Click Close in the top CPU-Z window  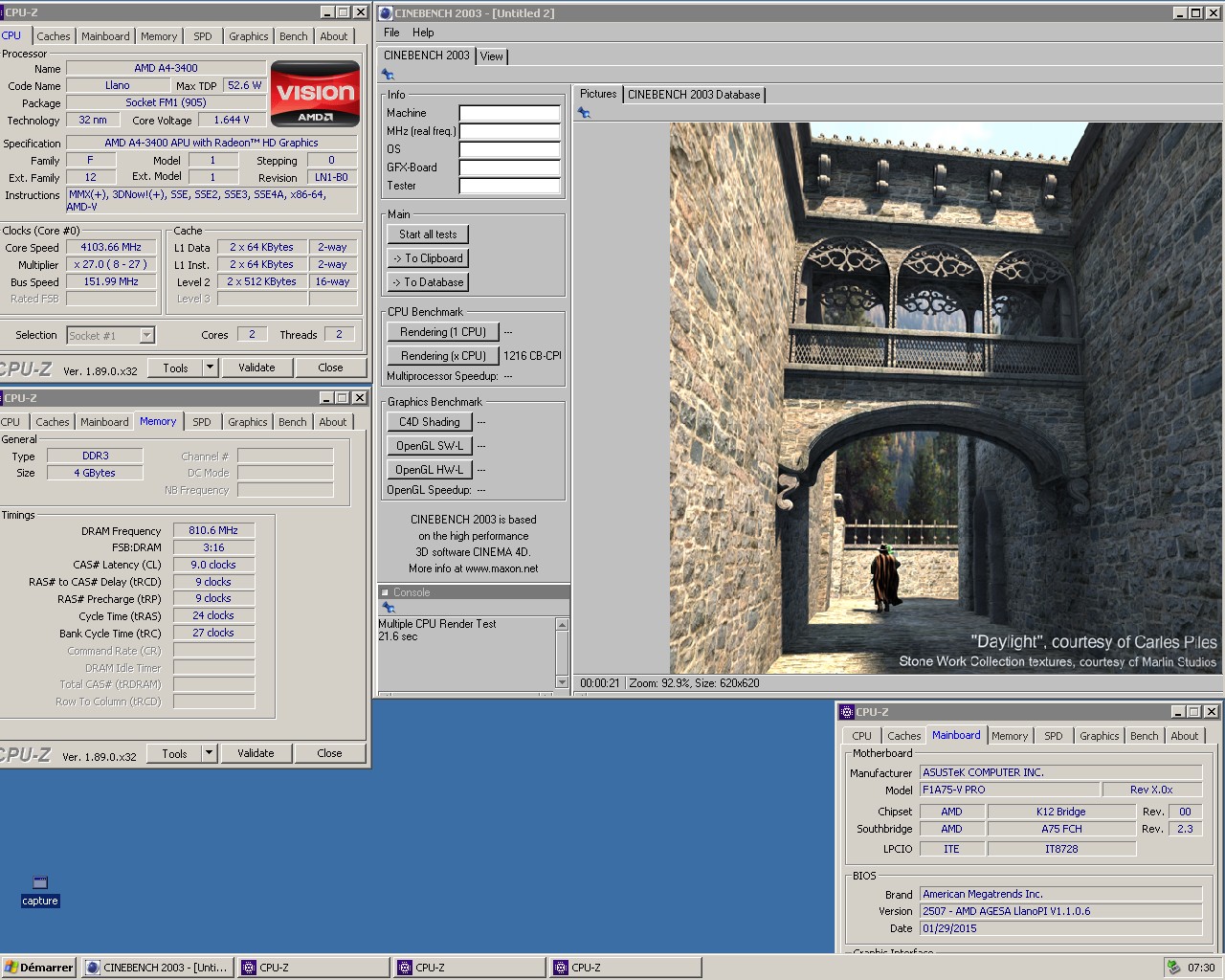tap(330, 367)
